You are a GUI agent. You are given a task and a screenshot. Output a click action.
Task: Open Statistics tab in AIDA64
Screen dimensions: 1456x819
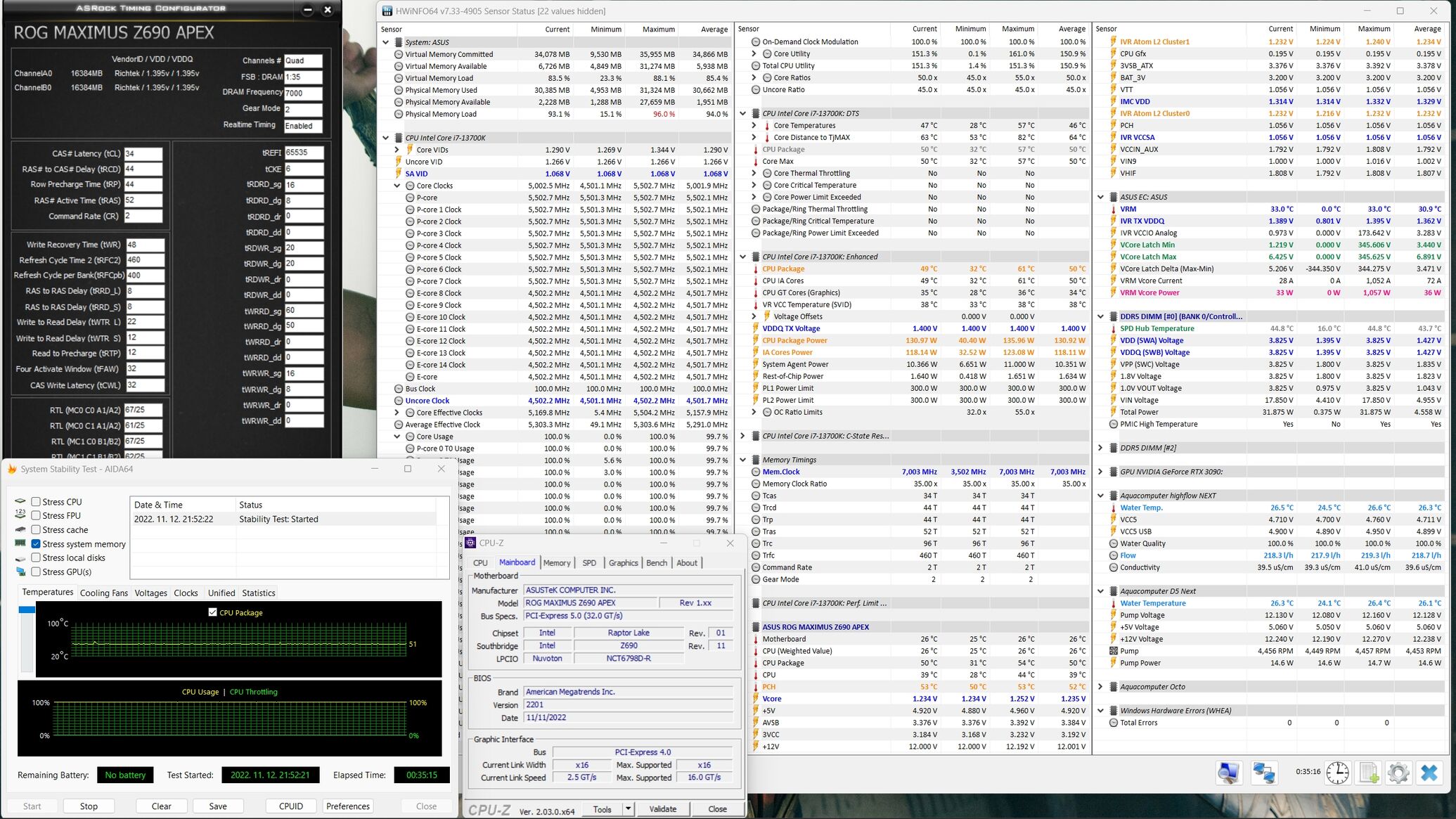tap(259, 593)
